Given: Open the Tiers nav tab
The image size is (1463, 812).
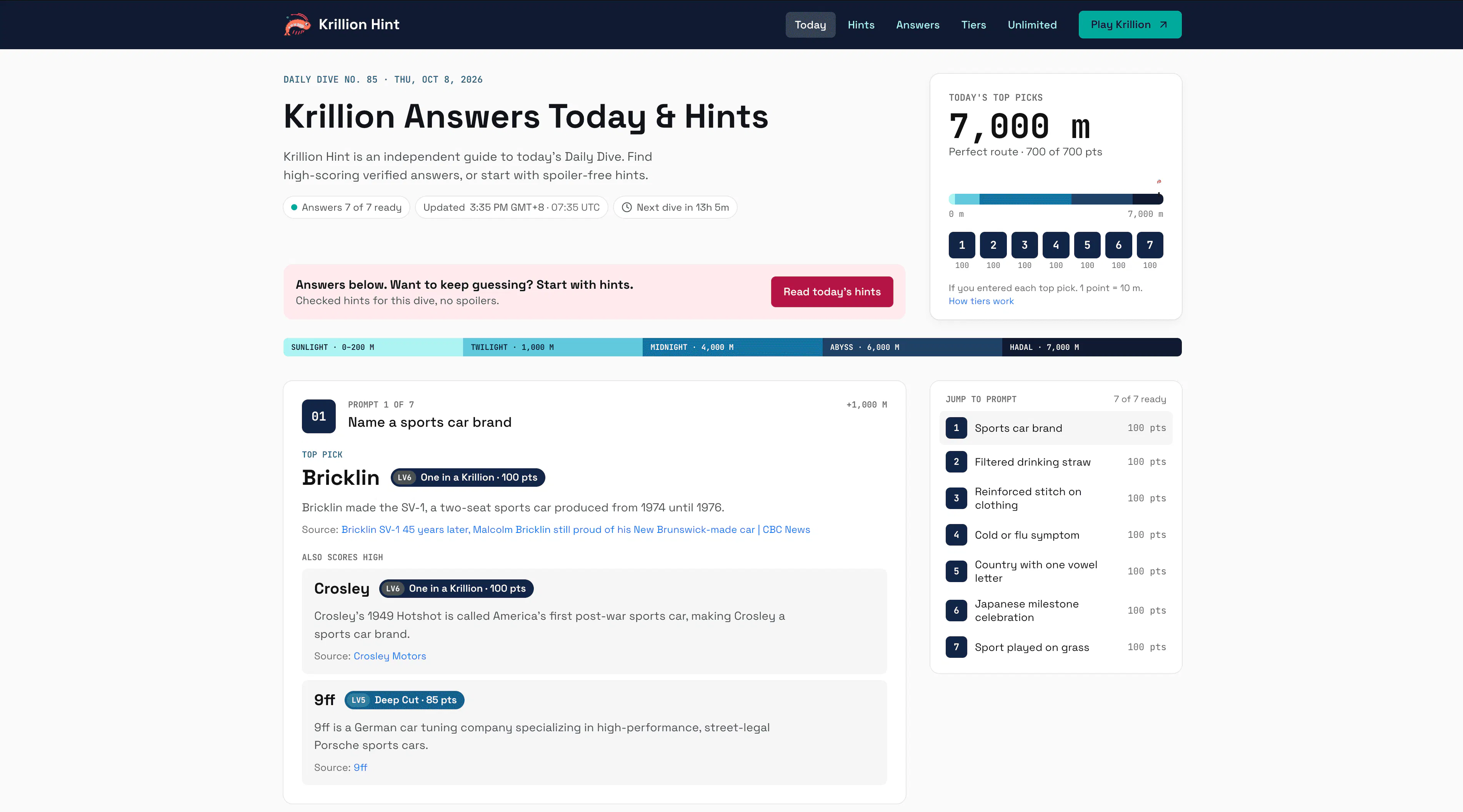Looking at the screenshot, I should [973, 25].
